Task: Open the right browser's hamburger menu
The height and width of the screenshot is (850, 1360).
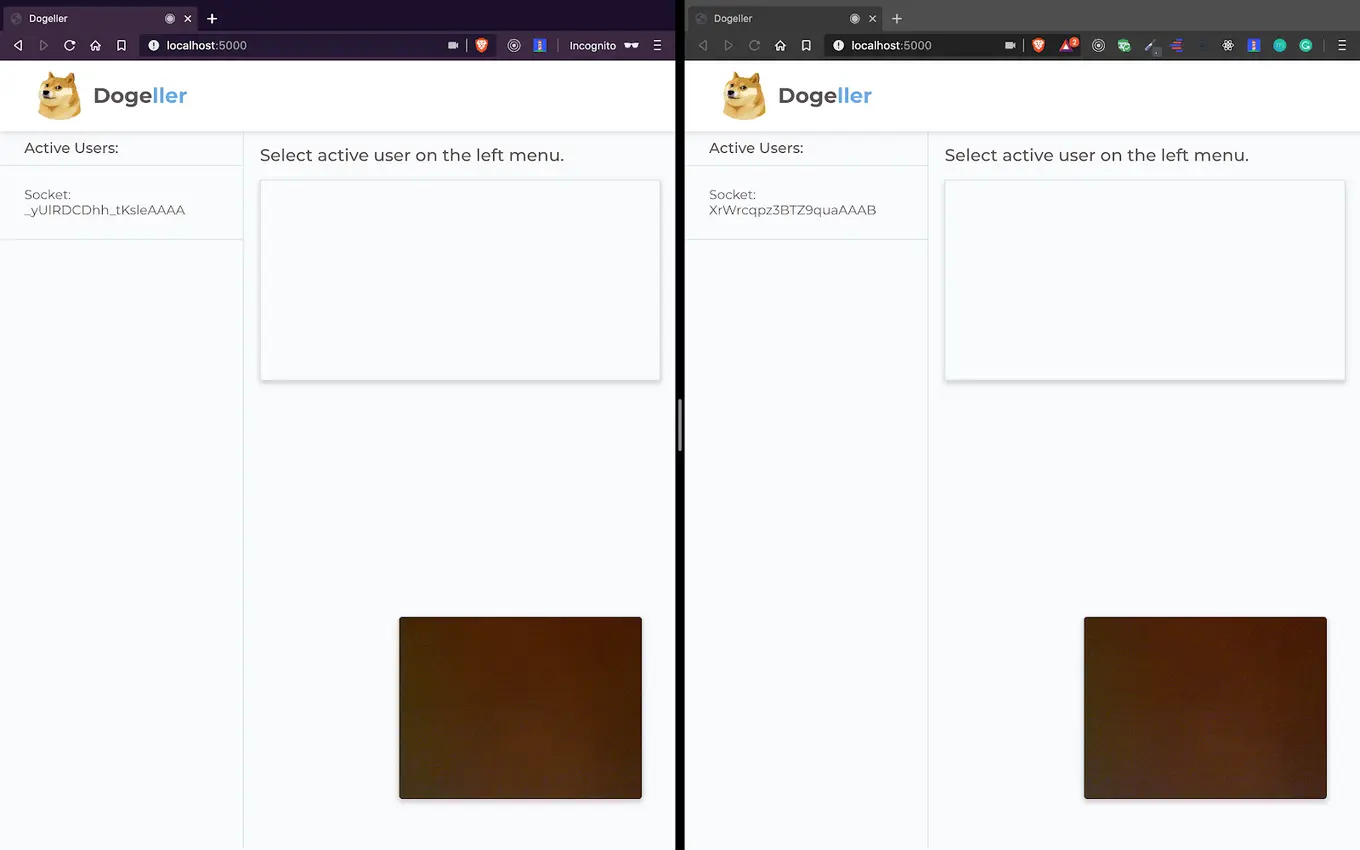Action: pos(1341,45)
